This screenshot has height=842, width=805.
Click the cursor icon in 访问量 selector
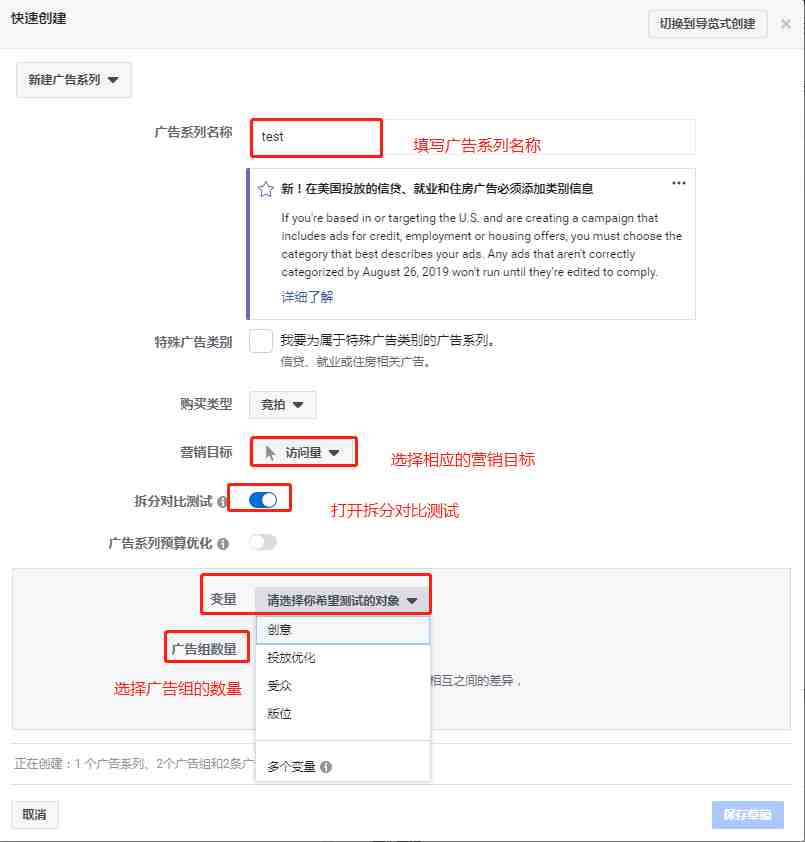pyautogui.click(x=270, y=453)
